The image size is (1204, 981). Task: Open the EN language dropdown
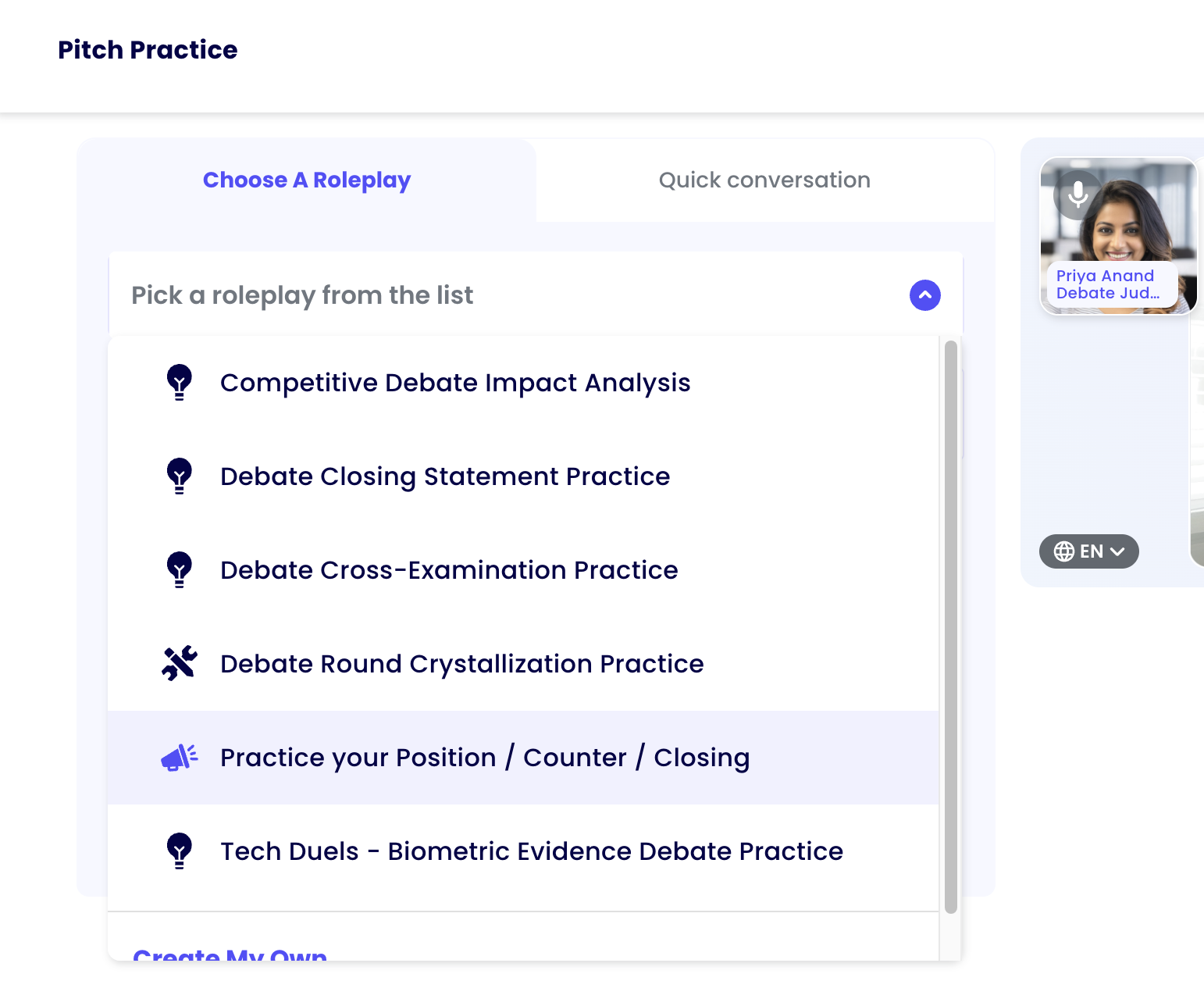click(1089, 551)
